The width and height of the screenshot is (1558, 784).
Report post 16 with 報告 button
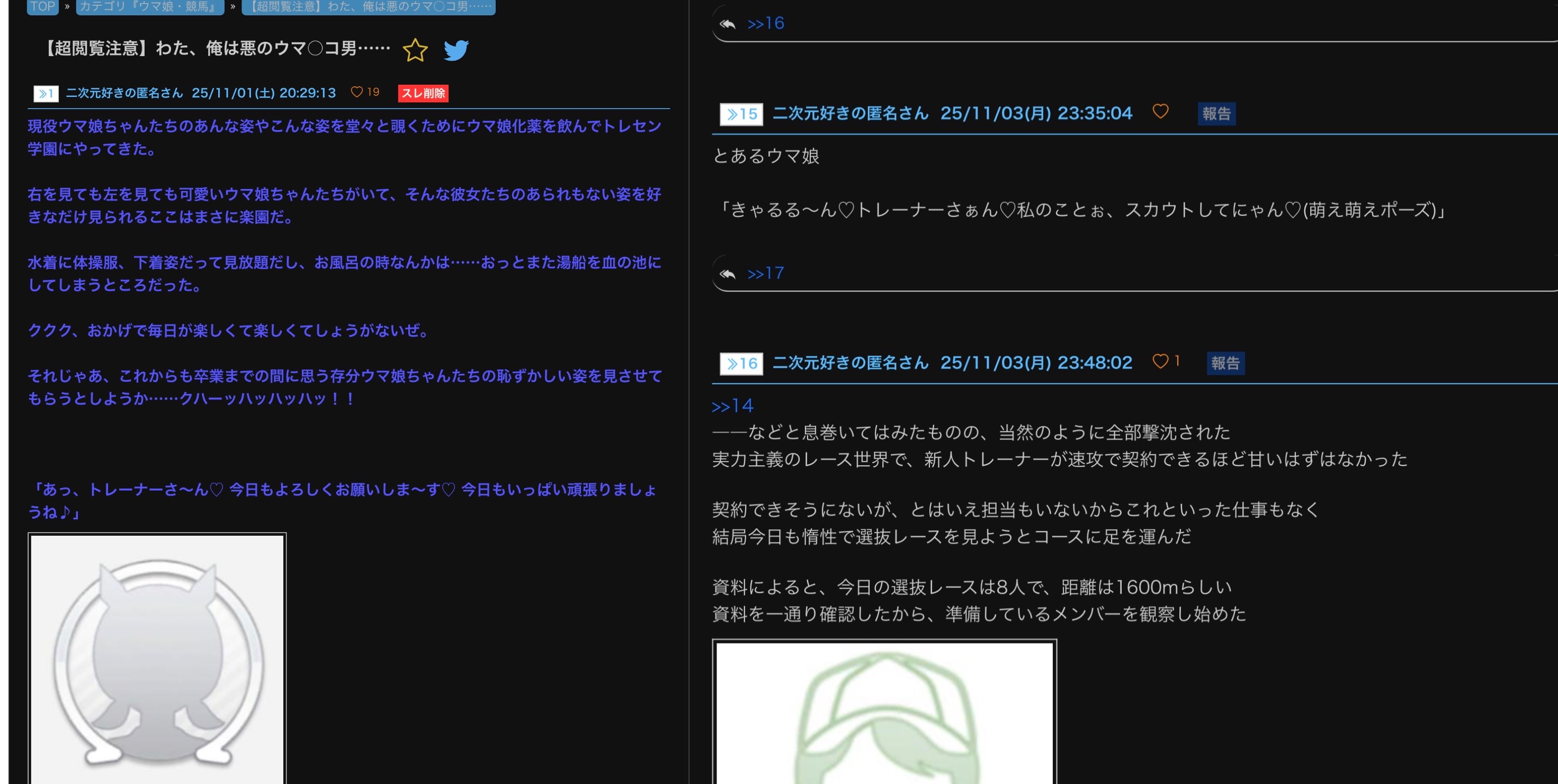pyautogui.click(x=1225, y=363)
